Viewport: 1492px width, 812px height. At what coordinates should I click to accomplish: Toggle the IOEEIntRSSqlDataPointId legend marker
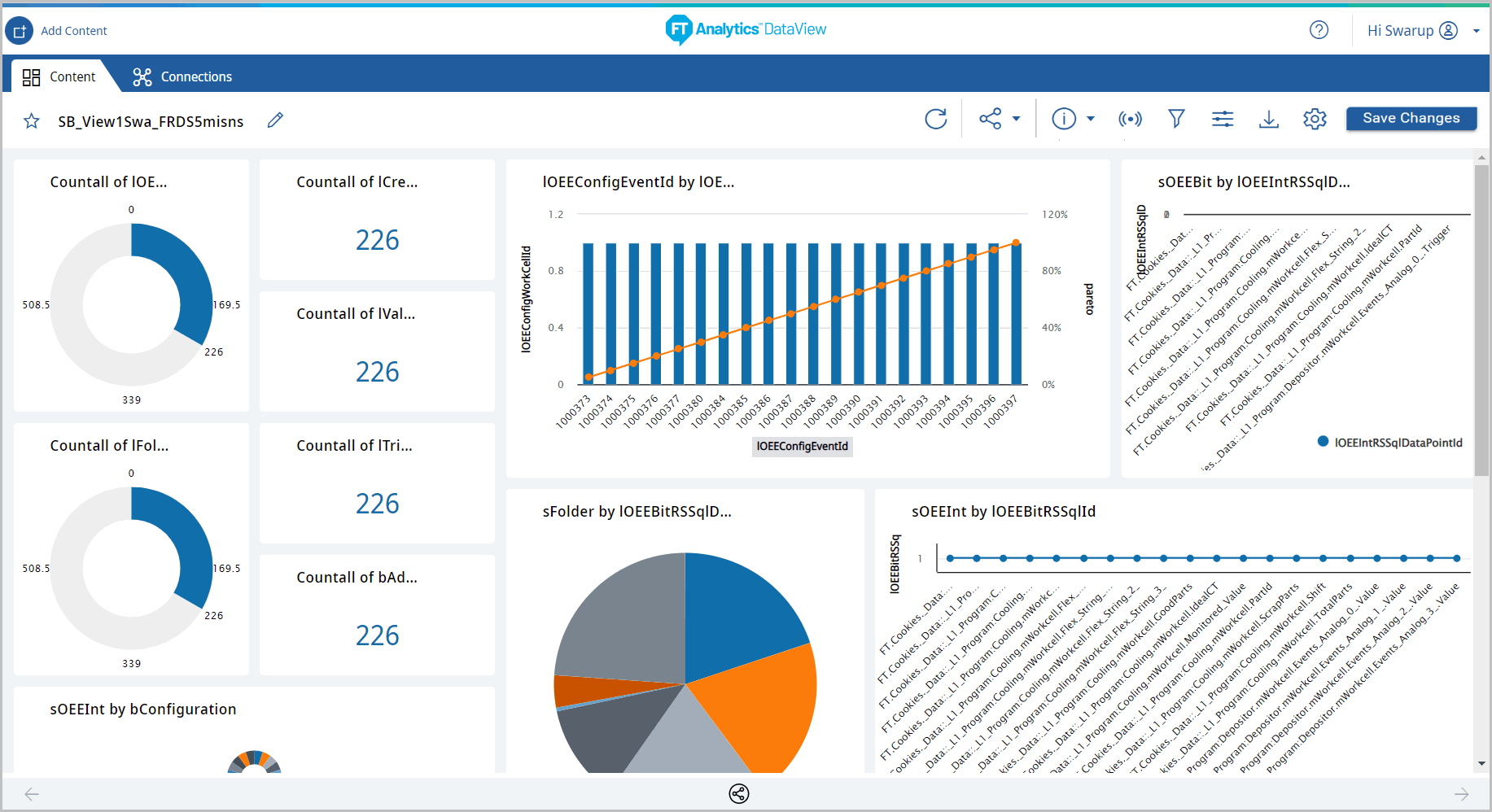coord(1324,442)
